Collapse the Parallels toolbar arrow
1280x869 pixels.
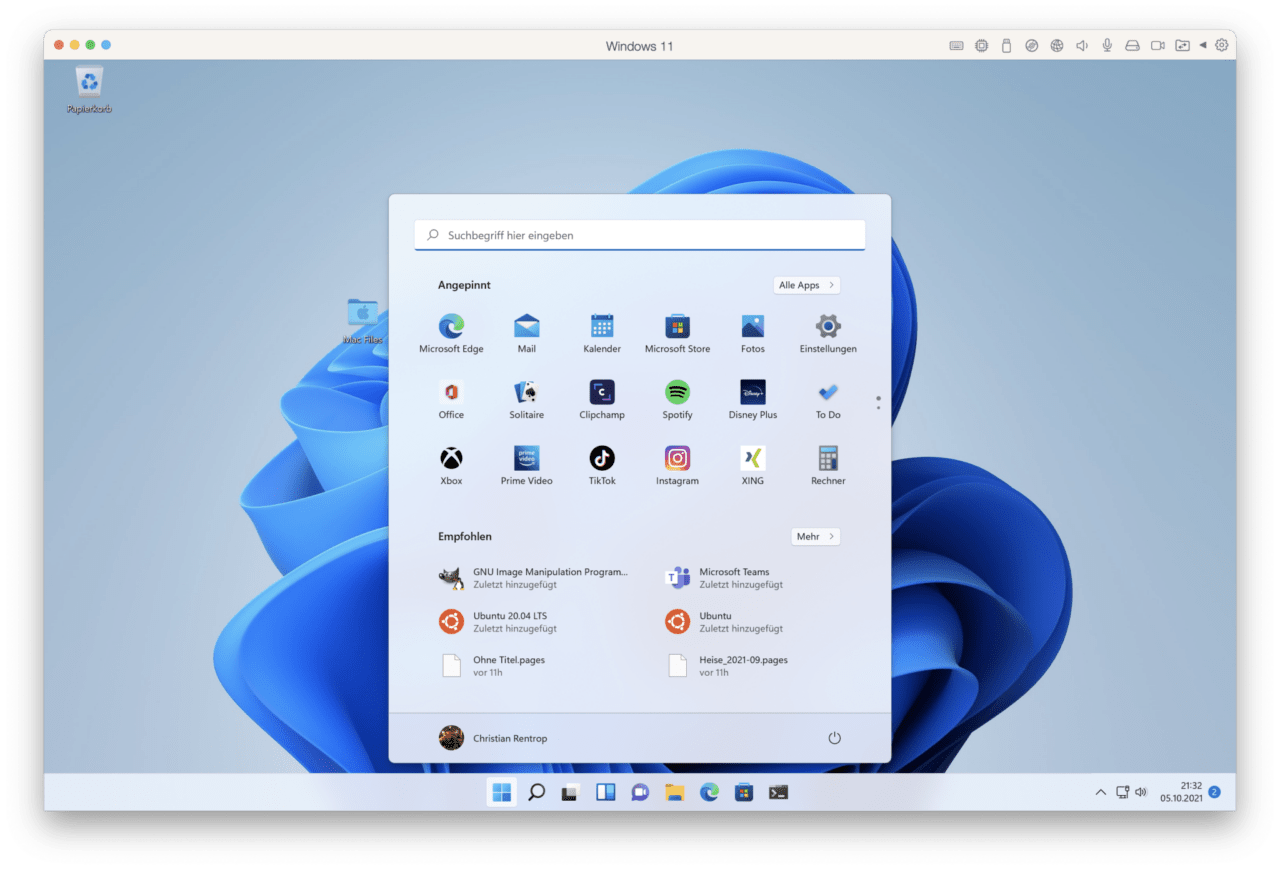1202,45
